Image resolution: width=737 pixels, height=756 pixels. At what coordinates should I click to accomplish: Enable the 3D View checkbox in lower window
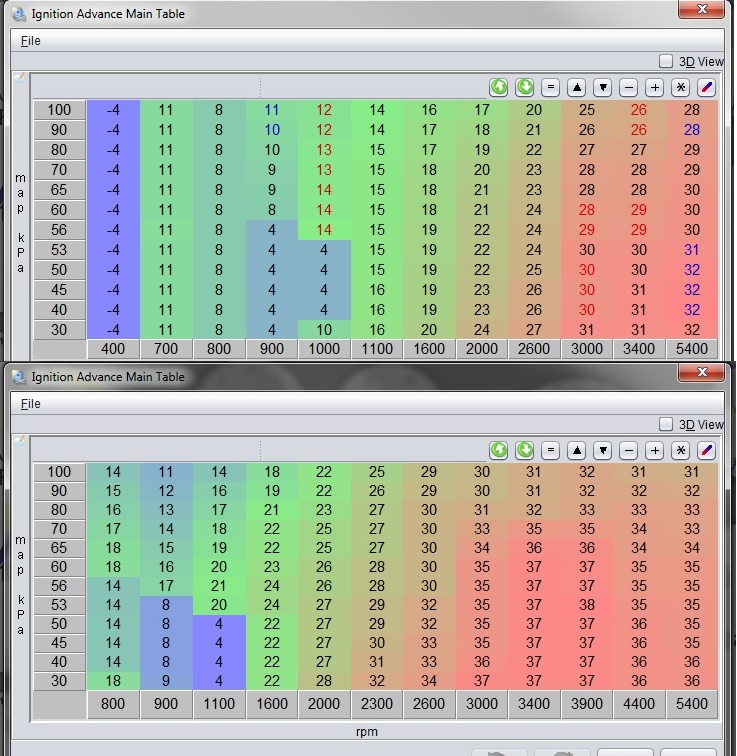point(667,425)
